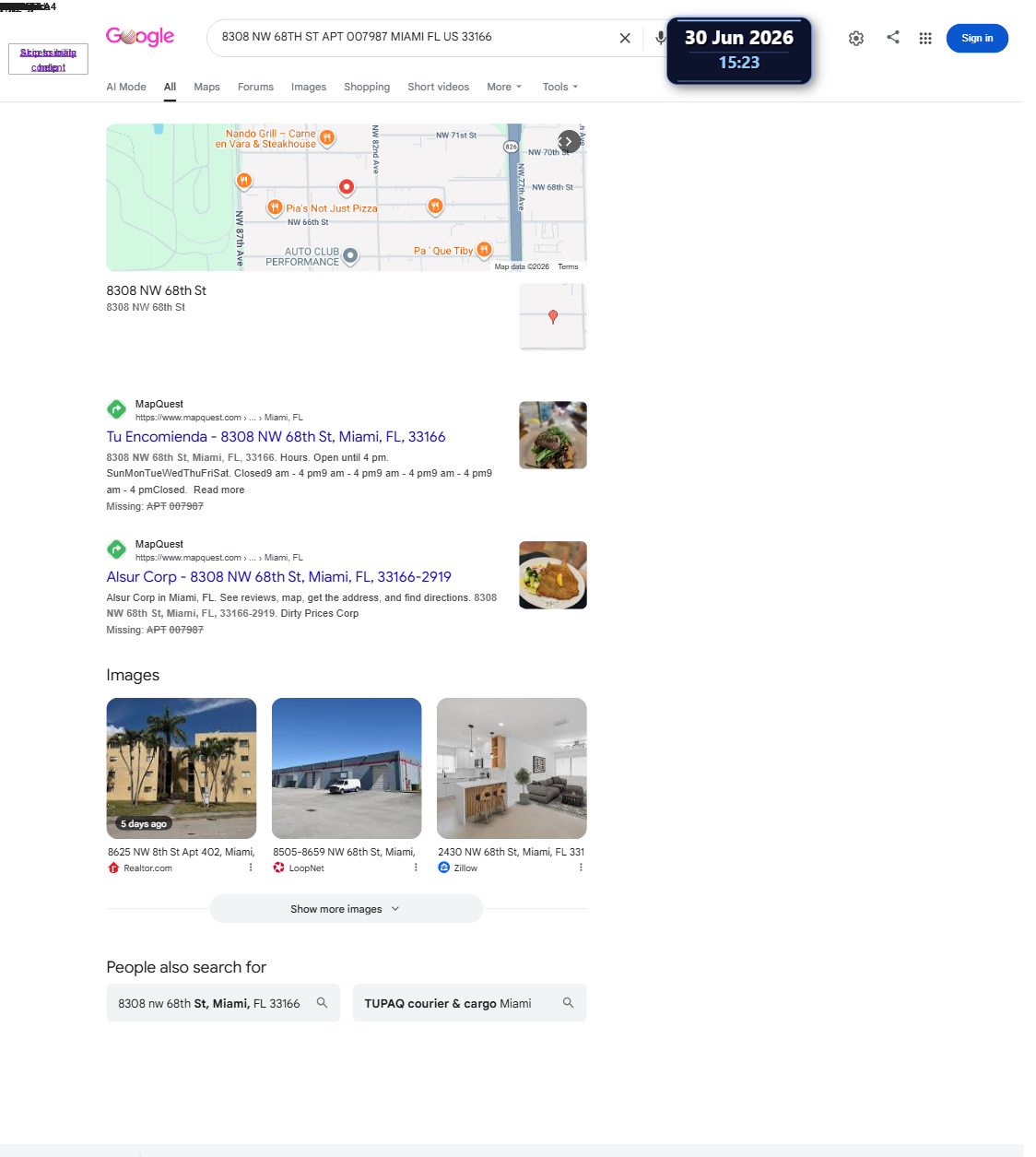The height and width of the screenshot is (1157, 1036).
Task: Click the restaurant pin right of Pia's Not Just Pizza
Action: [435, 207]
